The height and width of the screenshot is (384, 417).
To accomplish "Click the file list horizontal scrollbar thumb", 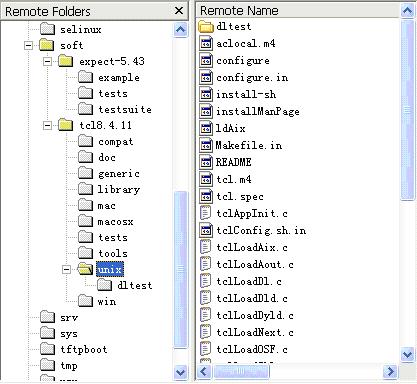I will tap(241, 371).
